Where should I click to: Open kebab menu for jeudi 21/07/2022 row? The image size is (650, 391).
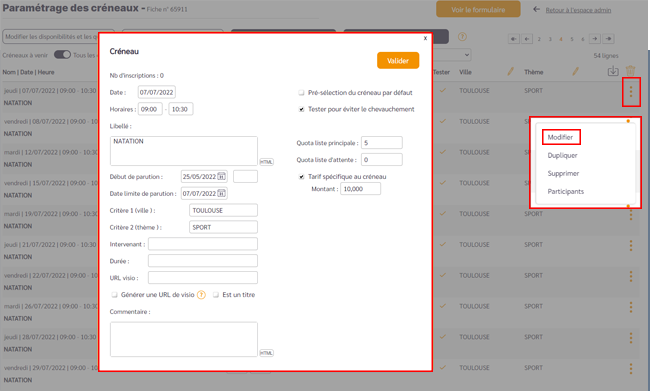tap(631, 245)
